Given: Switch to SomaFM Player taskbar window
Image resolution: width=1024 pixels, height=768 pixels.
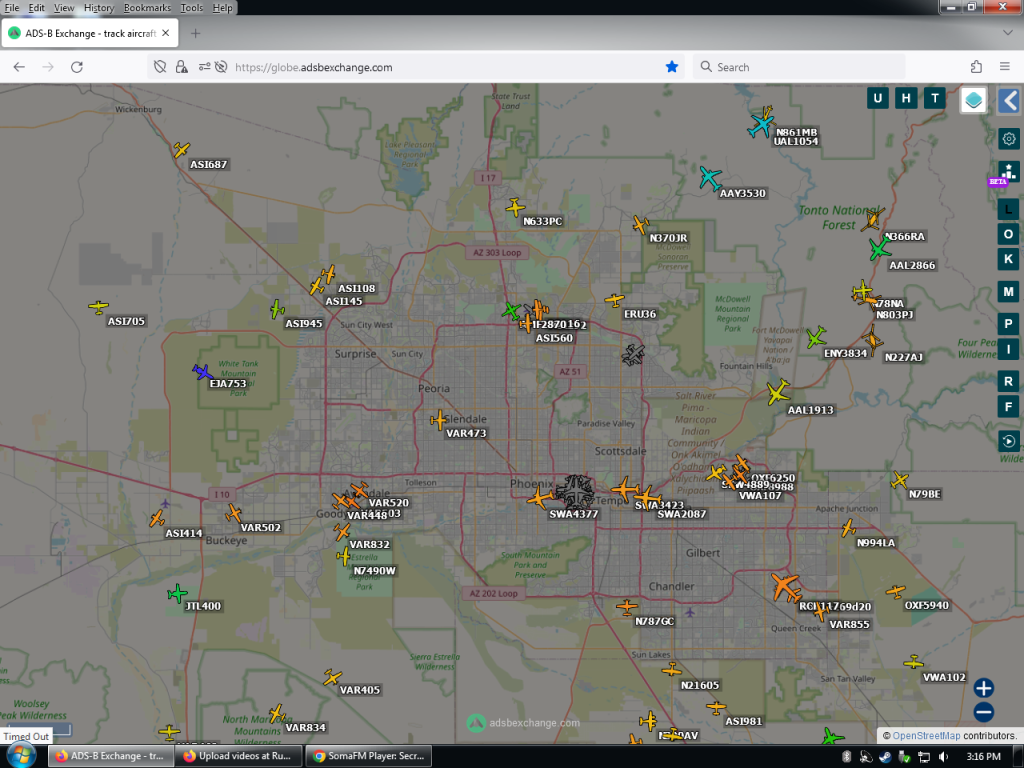Looking at the screenshot, I should (369, 756).
